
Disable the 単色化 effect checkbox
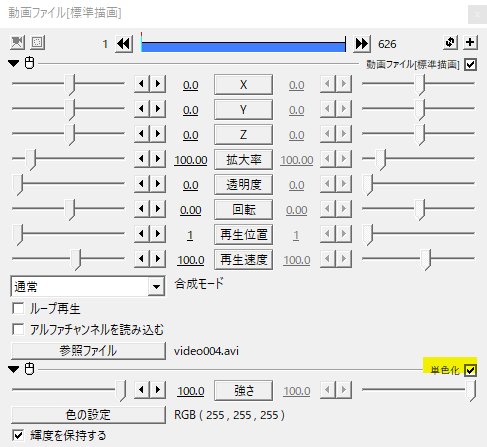point(470,370)
